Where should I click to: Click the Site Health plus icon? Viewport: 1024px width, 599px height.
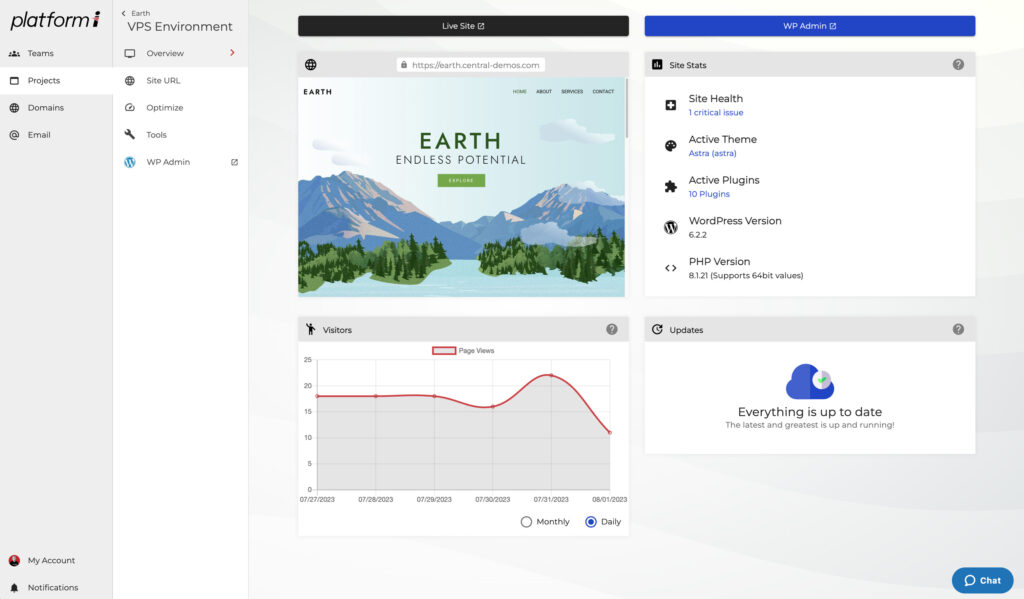coord(671,105)
